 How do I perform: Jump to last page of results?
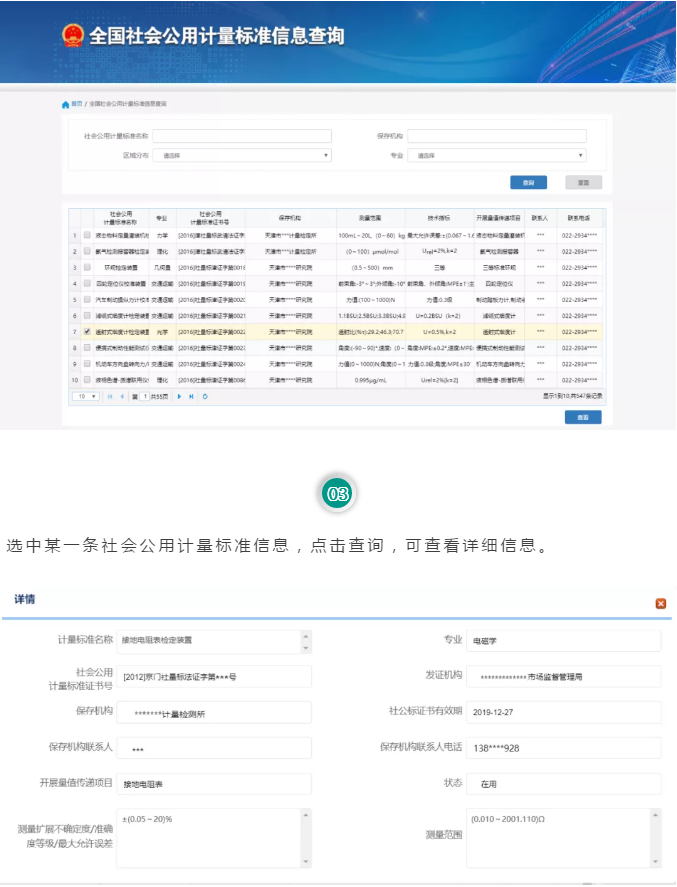point(192,397)
